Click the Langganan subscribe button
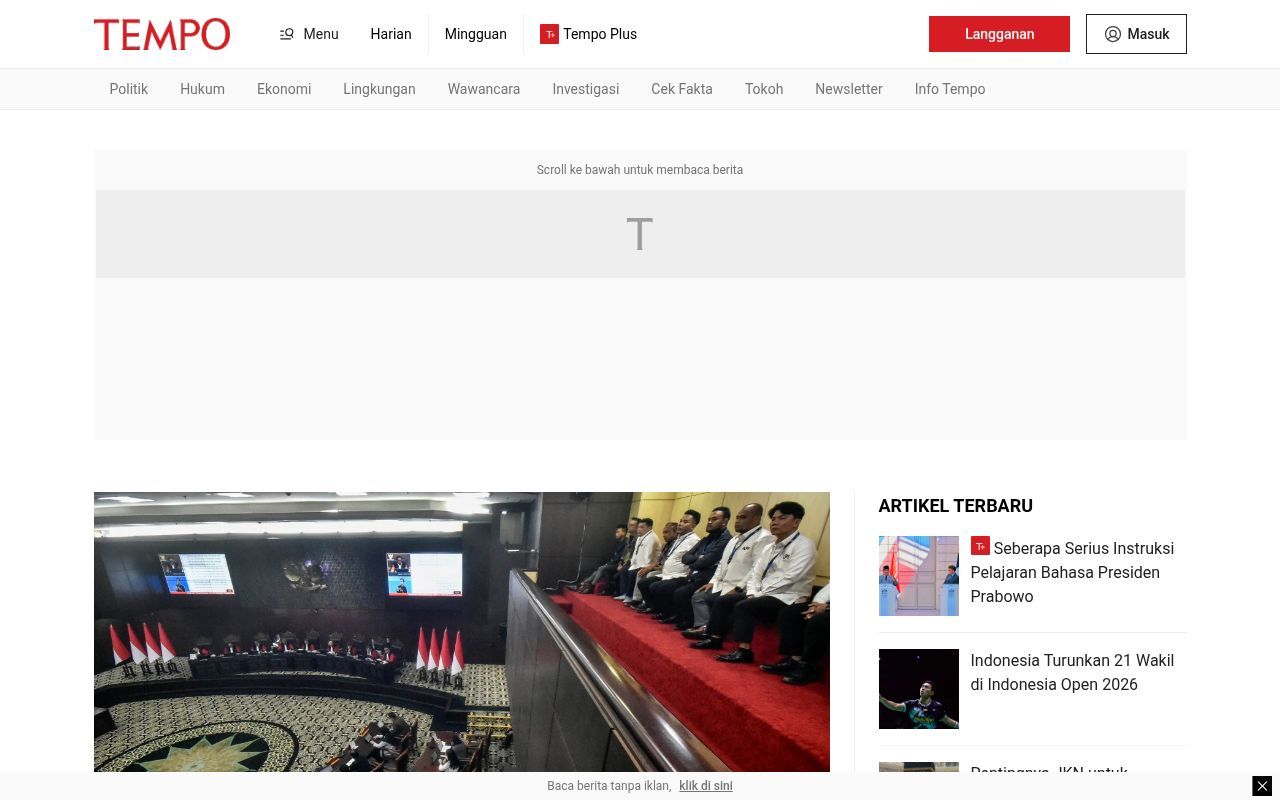 coord(999,34)
